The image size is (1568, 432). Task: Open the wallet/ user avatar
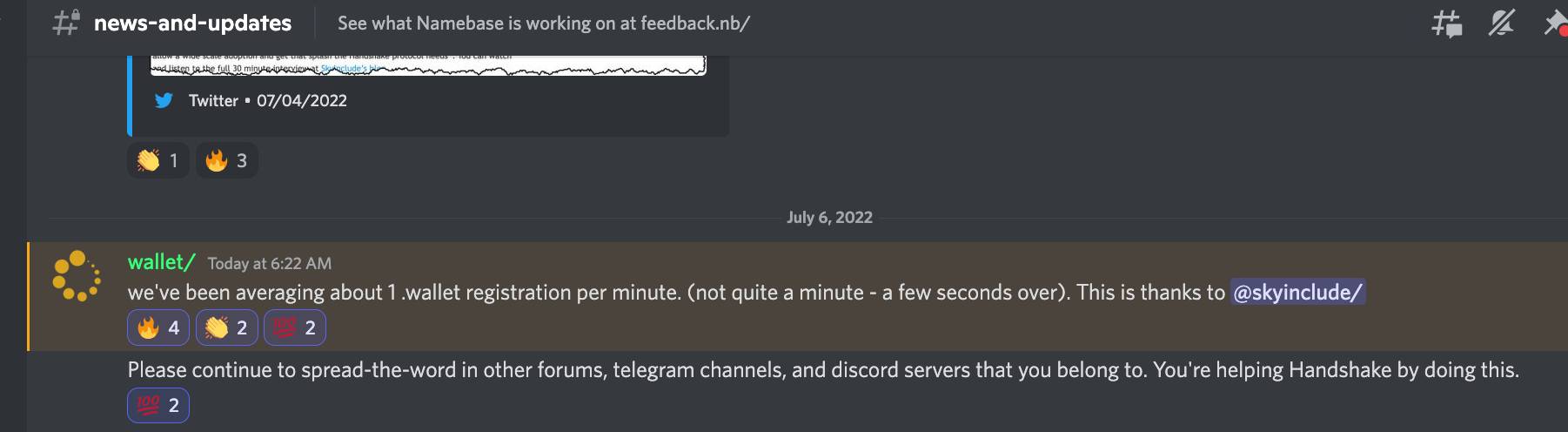click(x=76, y=276)
